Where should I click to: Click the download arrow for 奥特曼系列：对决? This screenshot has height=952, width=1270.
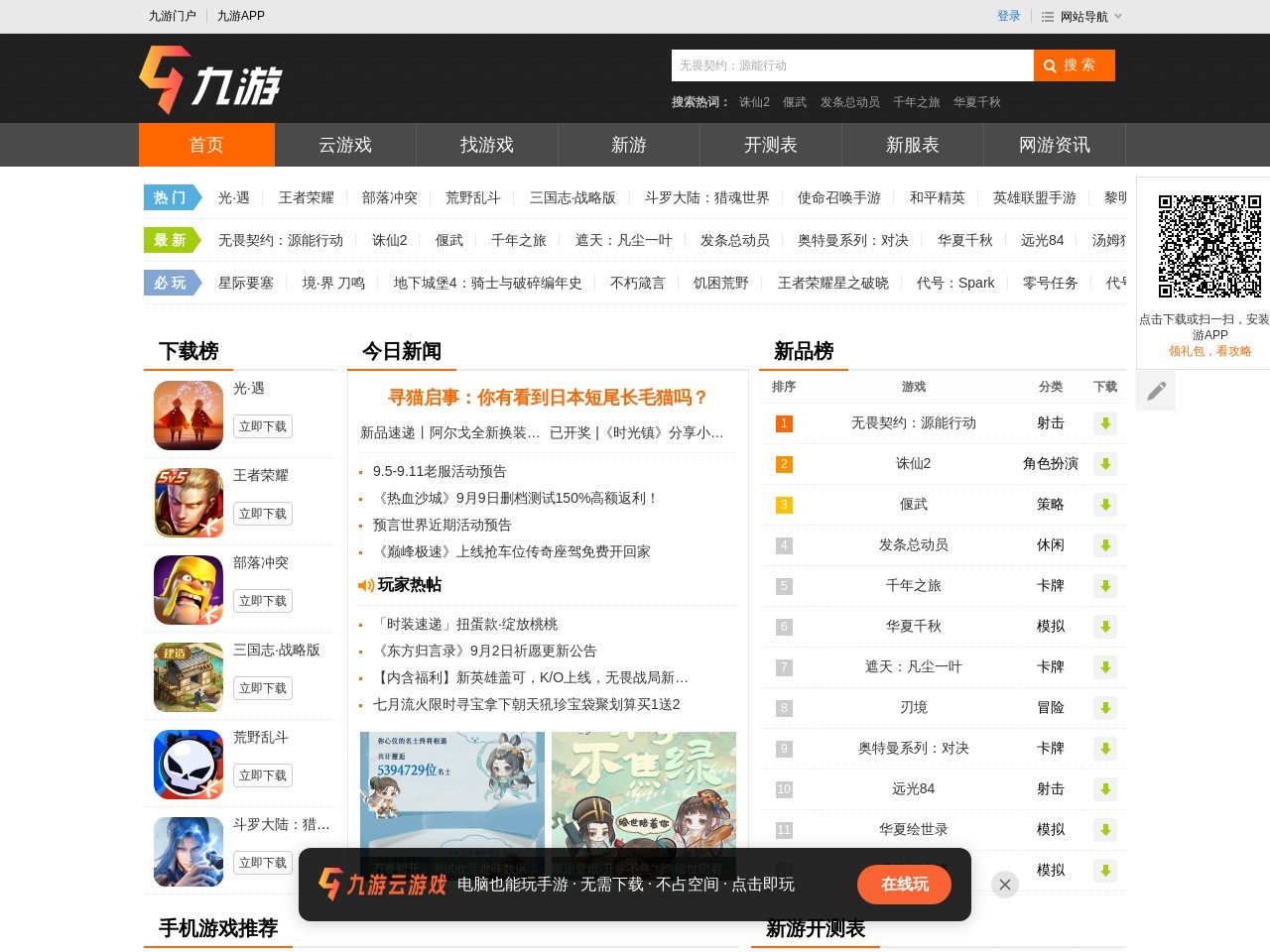pos(1105,749)
